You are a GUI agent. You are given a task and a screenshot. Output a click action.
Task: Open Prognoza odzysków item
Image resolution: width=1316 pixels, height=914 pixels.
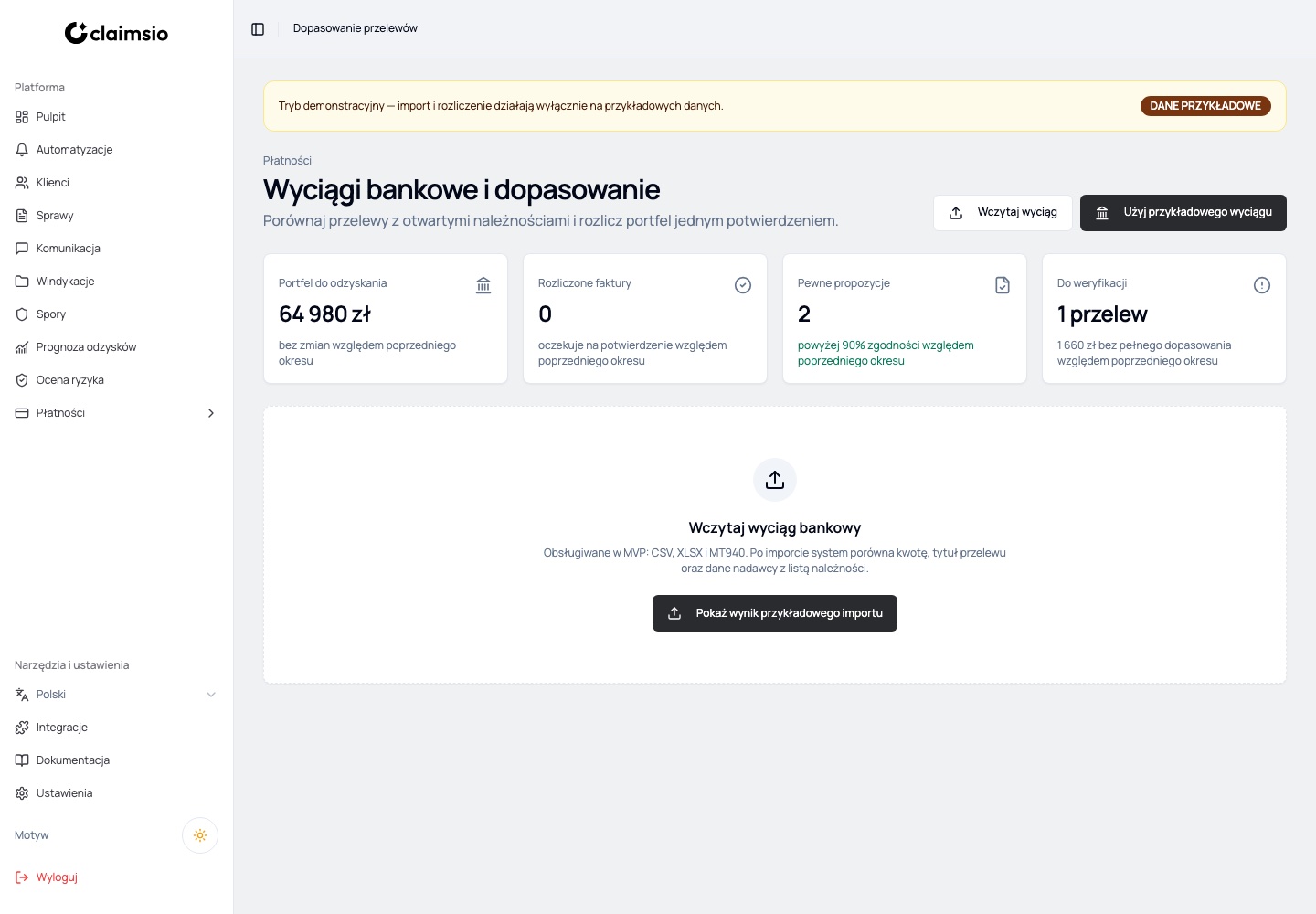(116, 347)
